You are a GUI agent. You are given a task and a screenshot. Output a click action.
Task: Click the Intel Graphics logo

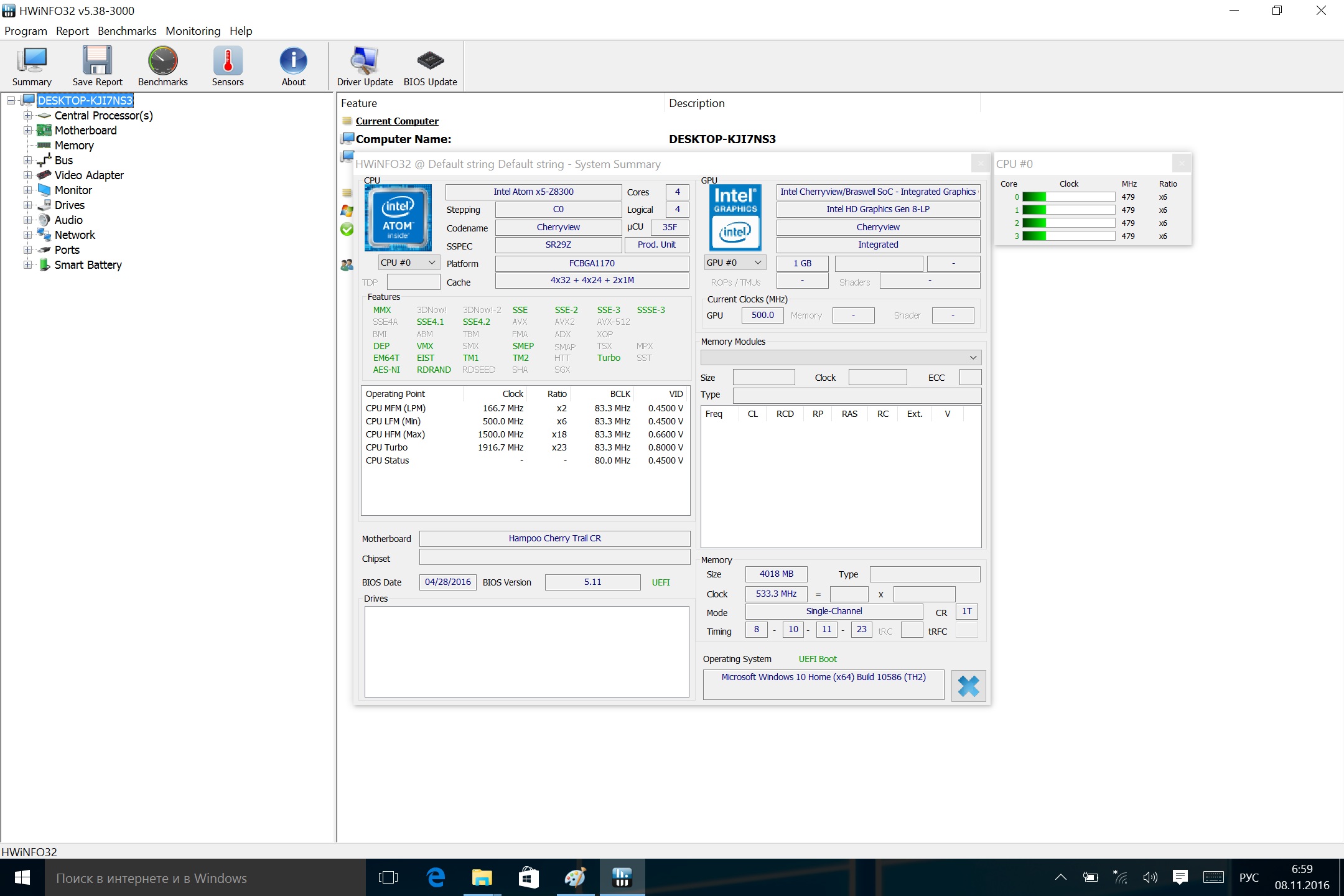click(735, 217)
